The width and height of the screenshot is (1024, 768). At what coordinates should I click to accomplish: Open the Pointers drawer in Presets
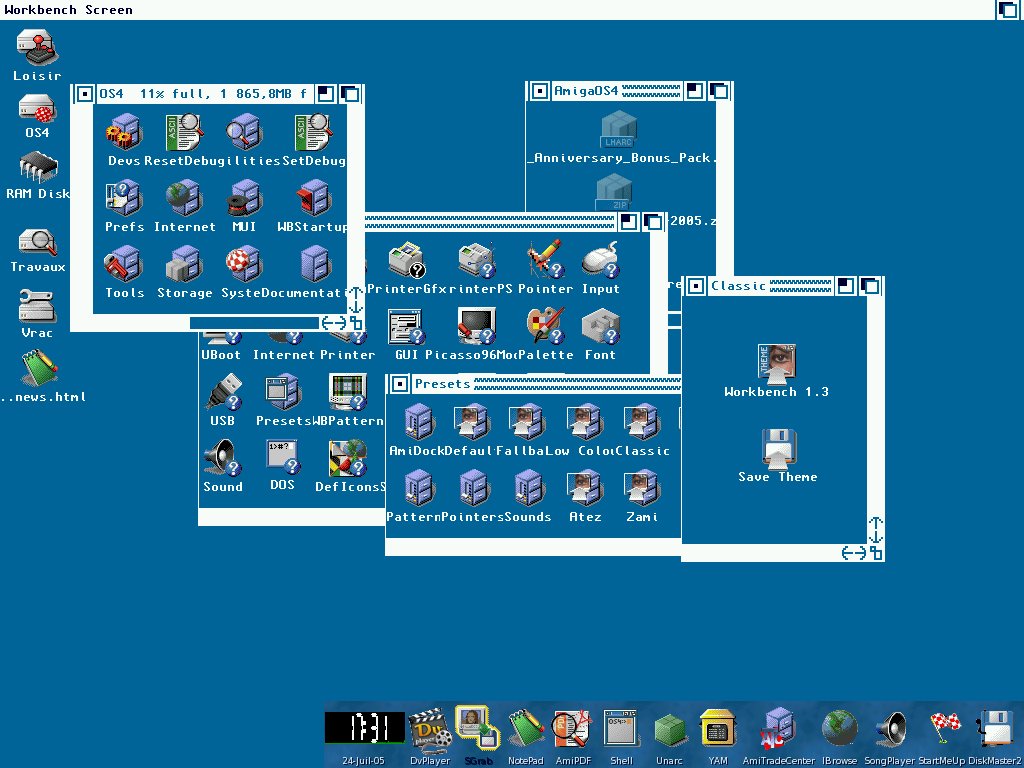point(473,487)
